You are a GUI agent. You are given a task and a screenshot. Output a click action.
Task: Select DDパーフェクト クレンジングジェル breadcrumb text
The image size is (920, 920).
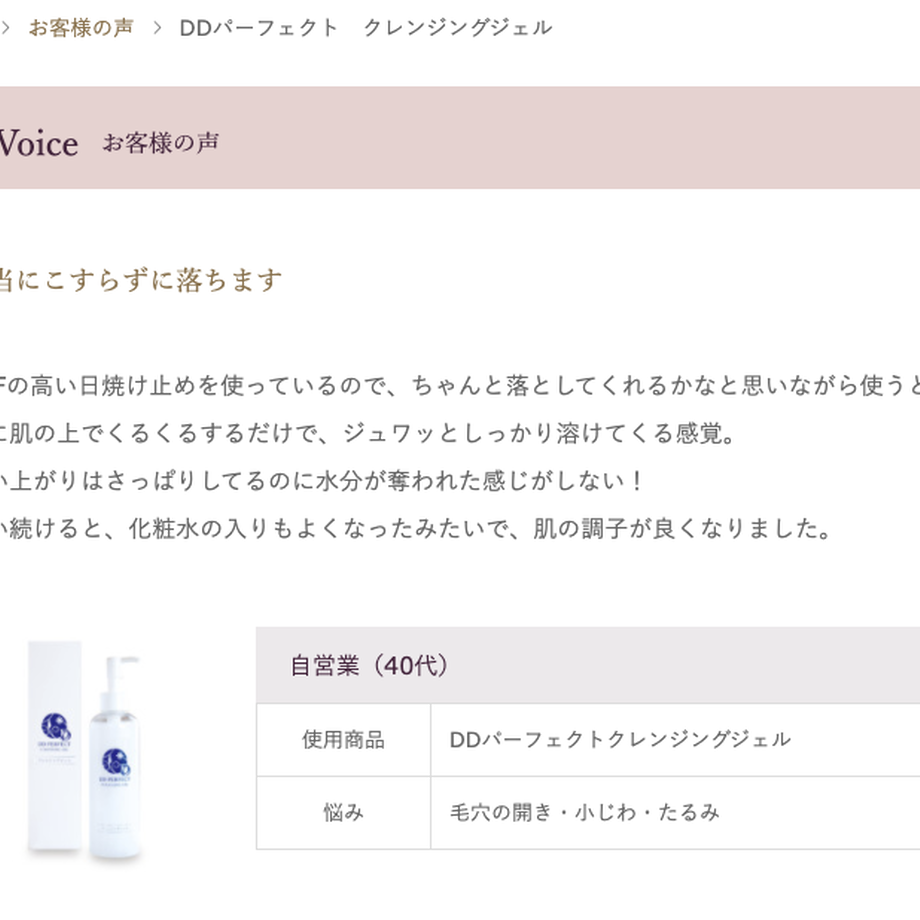coord(366,28)
